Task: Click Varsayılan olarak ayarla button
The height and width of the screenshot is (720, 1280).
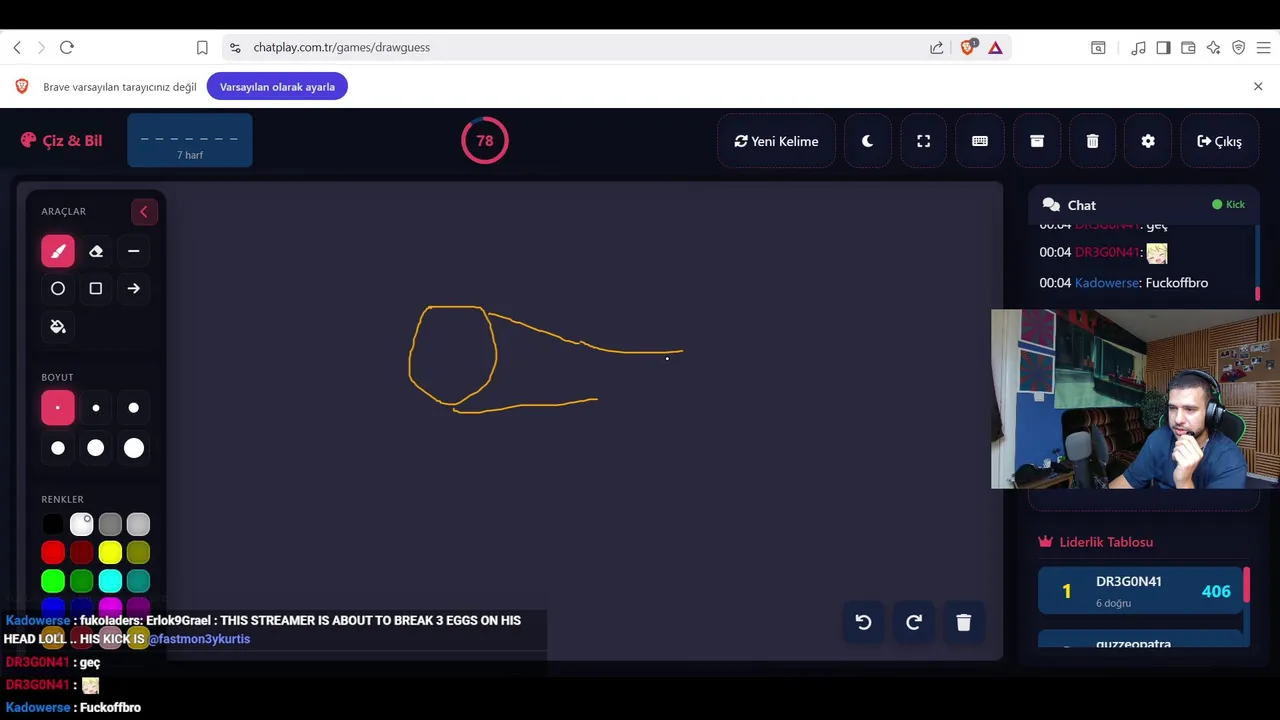Action: click(x=277, y=87)
